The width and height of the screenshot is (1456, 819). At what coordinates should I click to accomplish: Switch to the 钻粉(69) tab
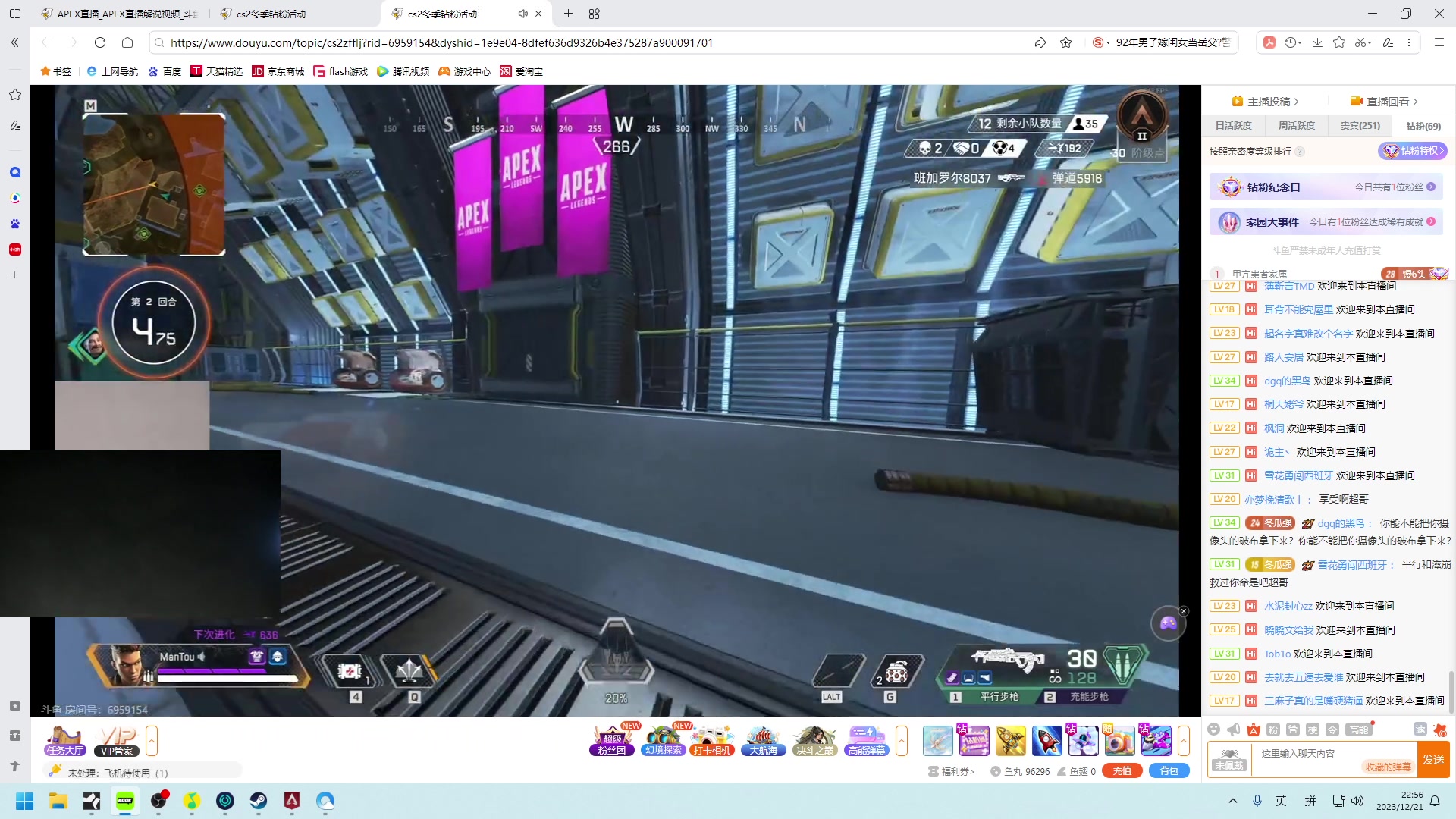coord(1423,126)
